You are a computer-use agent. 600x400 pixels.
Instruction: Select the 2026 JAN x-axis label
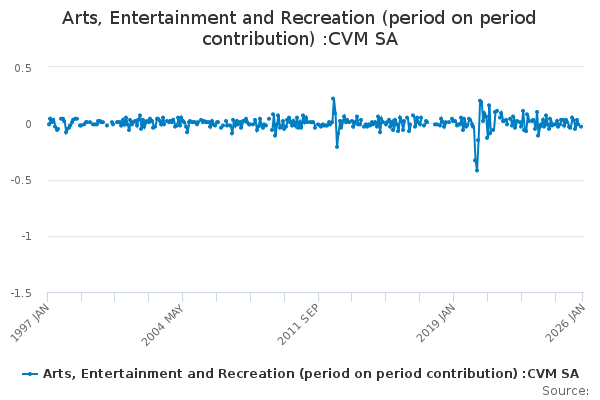pos(568,320)
